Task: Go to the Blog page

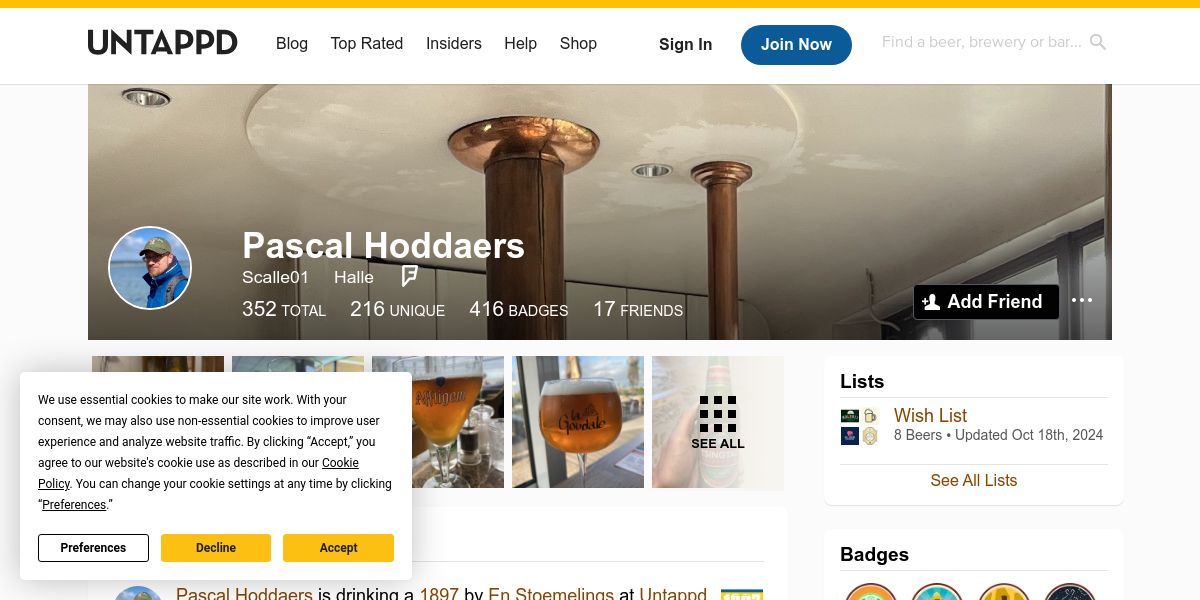Action: point(292,43)
